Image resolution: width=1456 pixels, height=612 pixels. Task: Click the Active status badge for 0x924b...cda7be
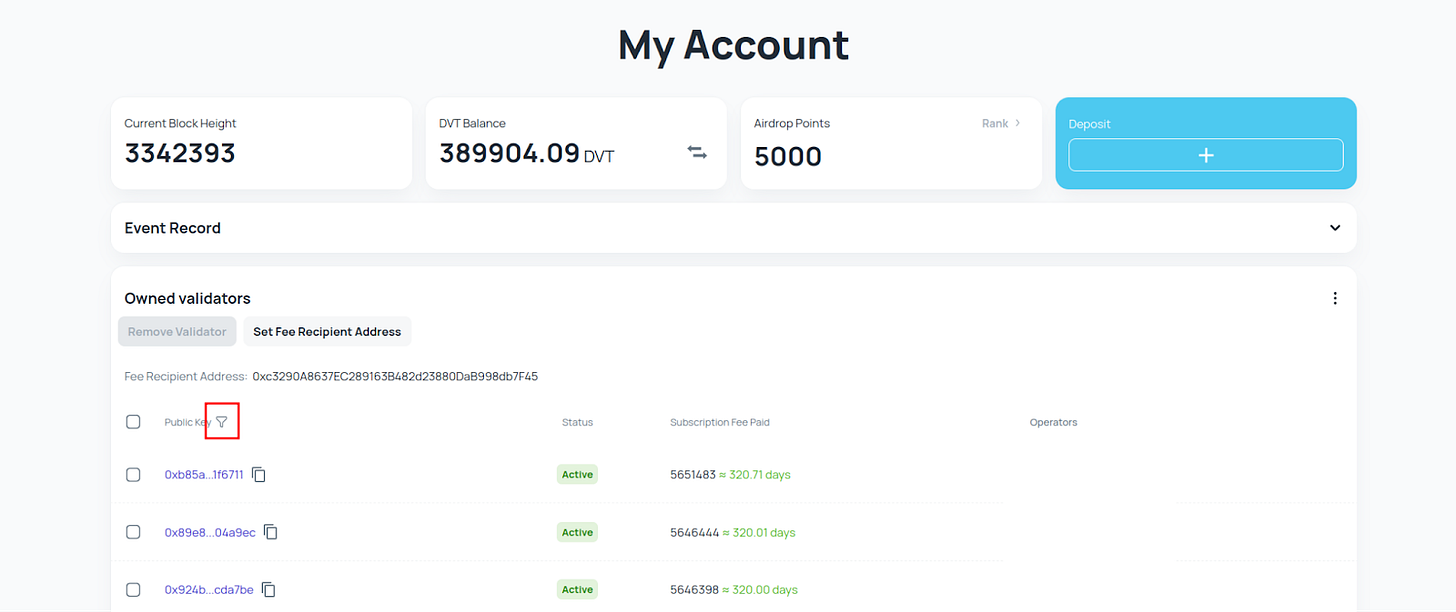coord(577,589)
